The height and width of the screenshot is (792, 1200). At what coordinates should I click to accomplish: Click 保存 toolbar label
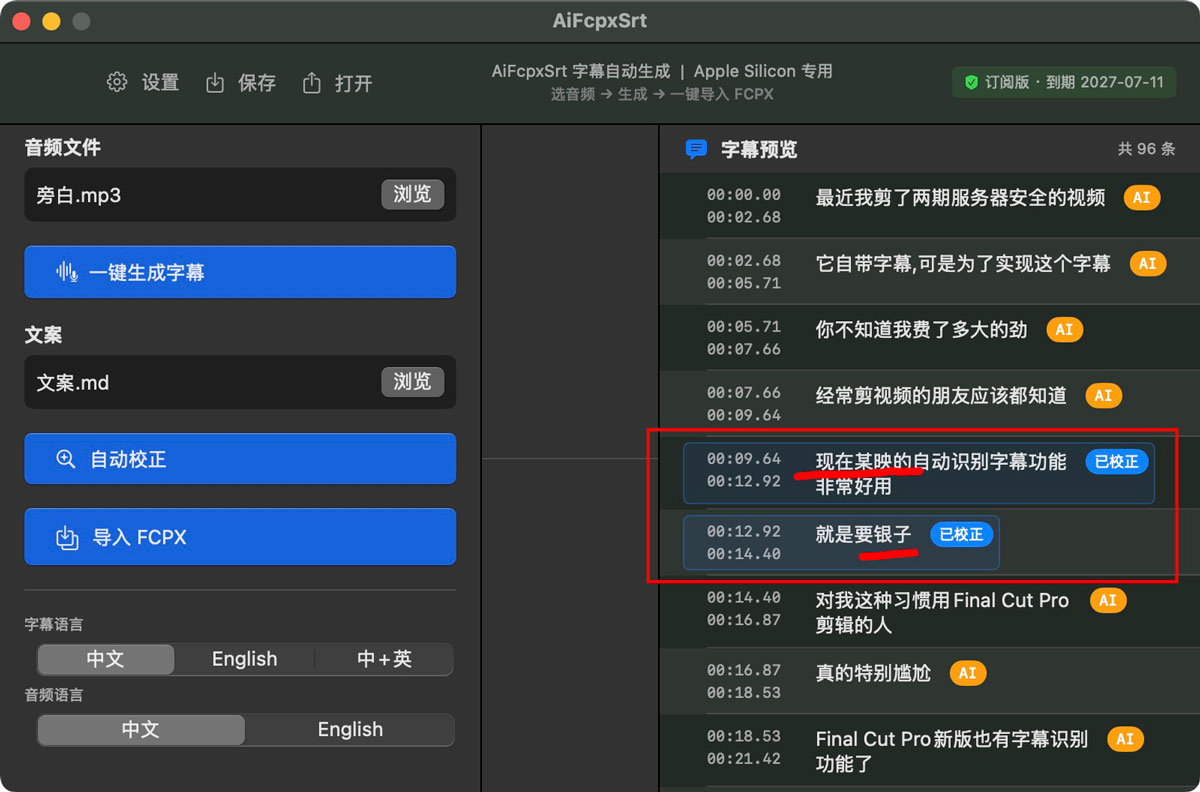[257, 83]
